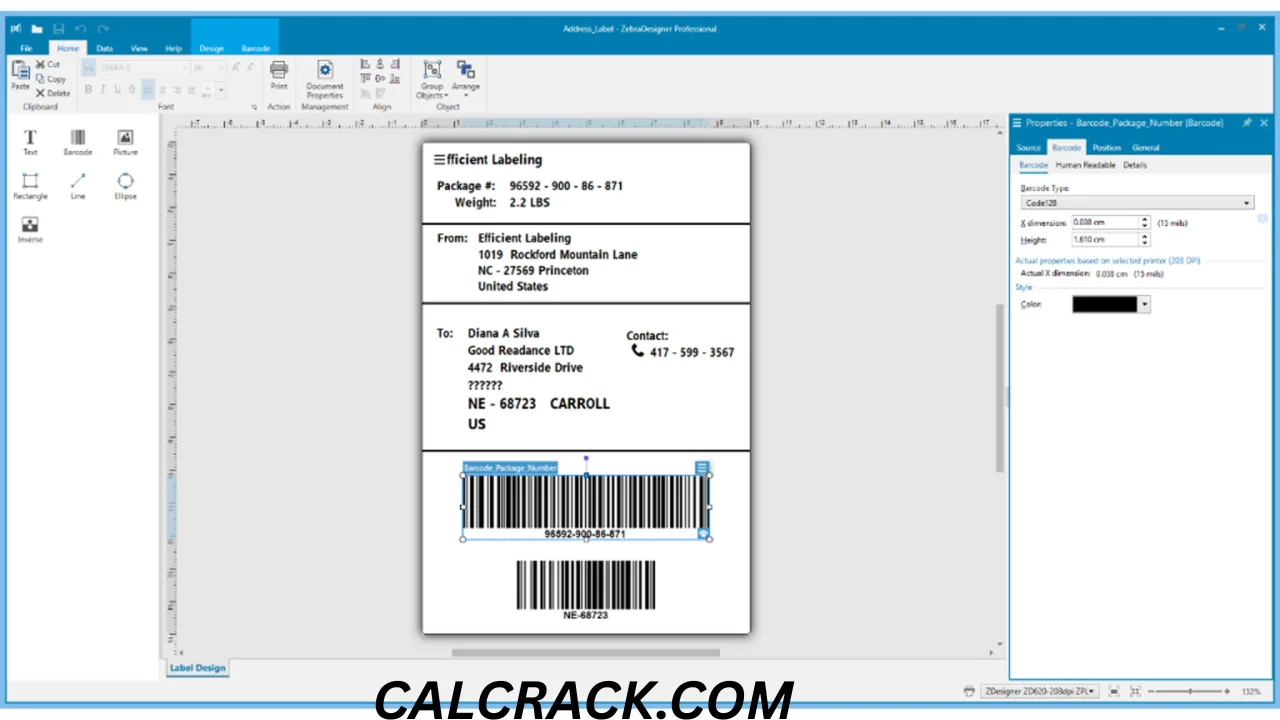Select the Line tool
Viewport: 1280px width, 720px height.
[78, 186]
